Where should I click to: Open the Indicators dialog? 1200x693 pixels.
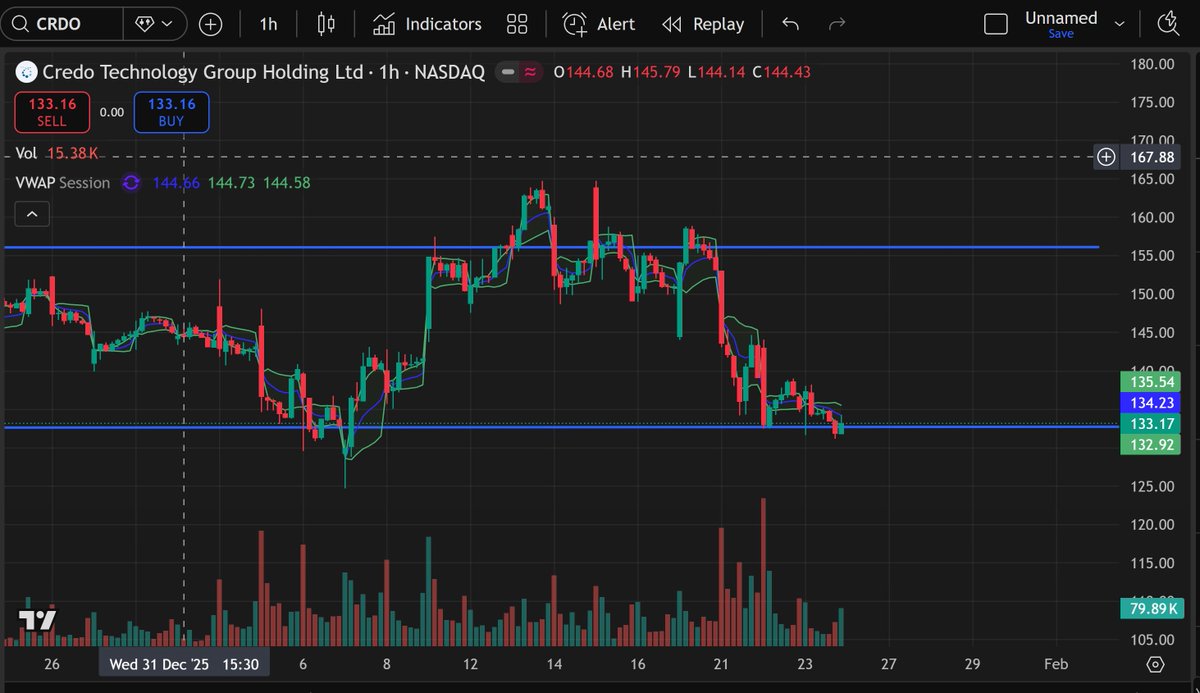click(427, 24)
